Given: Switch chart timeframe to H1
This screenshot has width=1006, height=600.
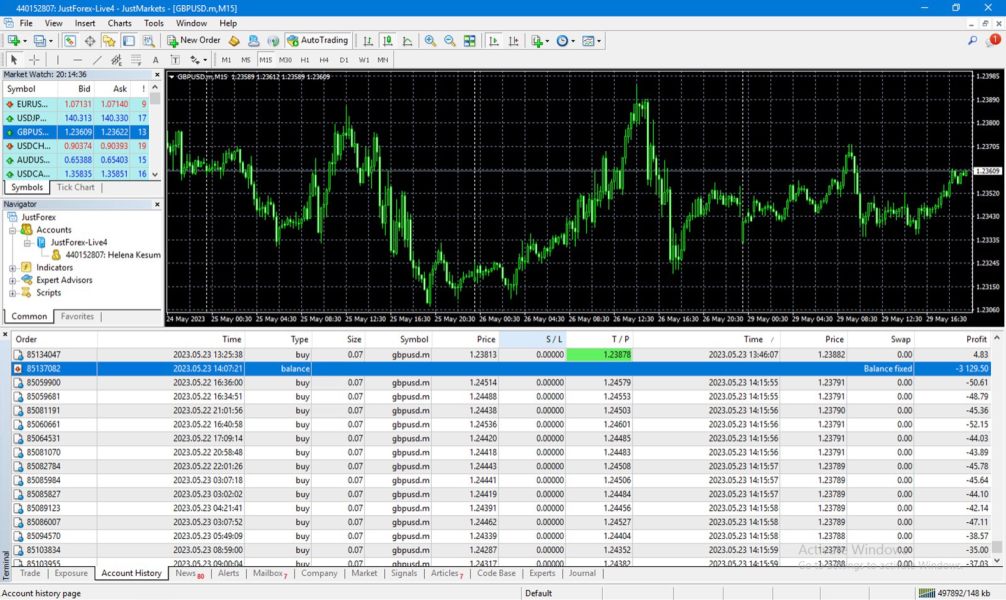Looking at the screenshot, I should pos(305,60).
